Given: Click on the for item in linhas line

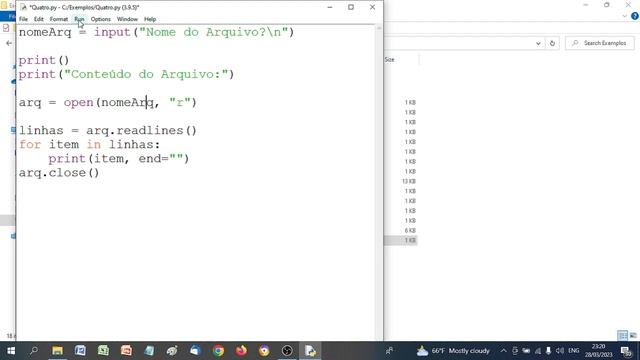Looking at the screenshot, I should 89,144.
